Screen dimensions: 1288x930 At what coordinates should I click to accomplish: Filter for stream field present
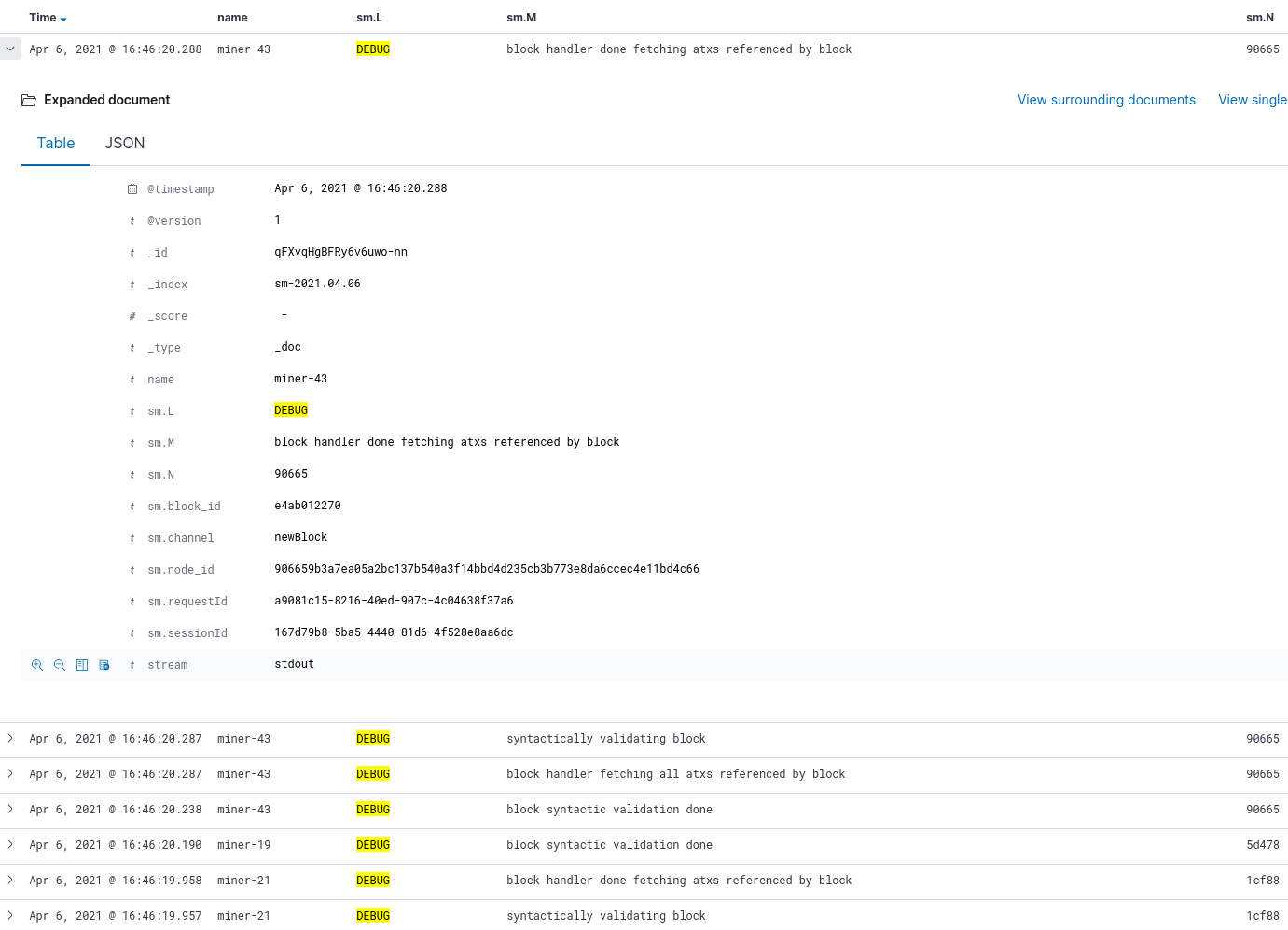pyautogui.click(x=104, y=665)
